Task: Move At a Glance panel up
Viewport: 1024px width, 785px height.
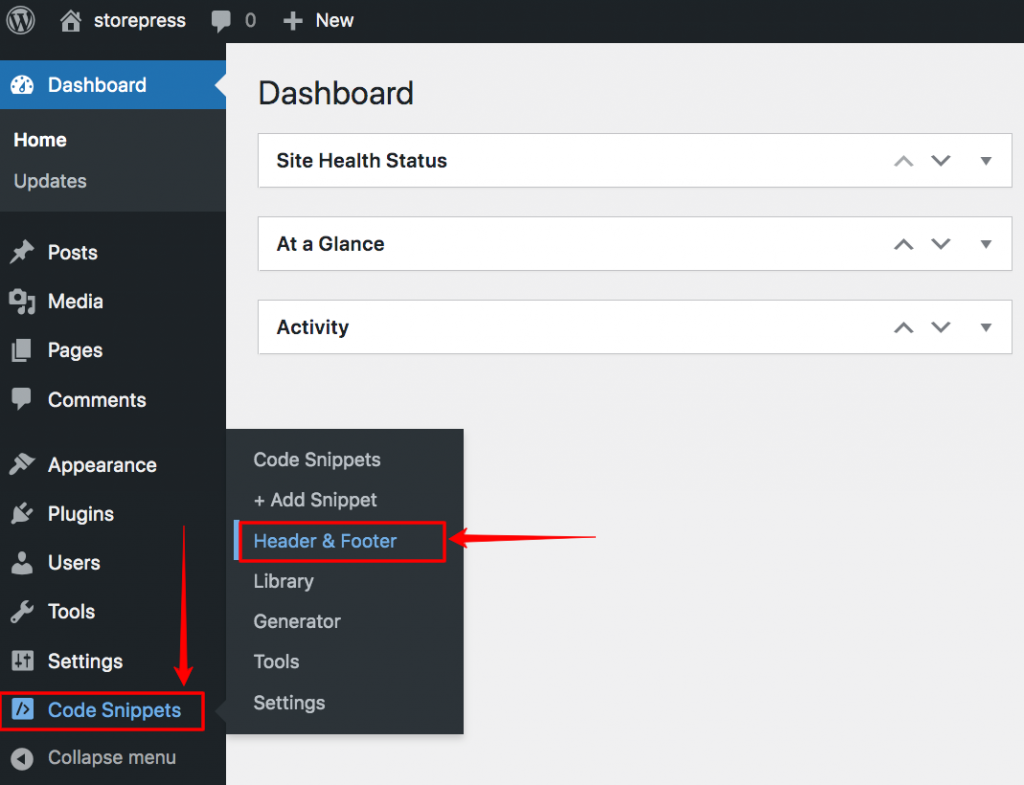Action: point(904,244)
